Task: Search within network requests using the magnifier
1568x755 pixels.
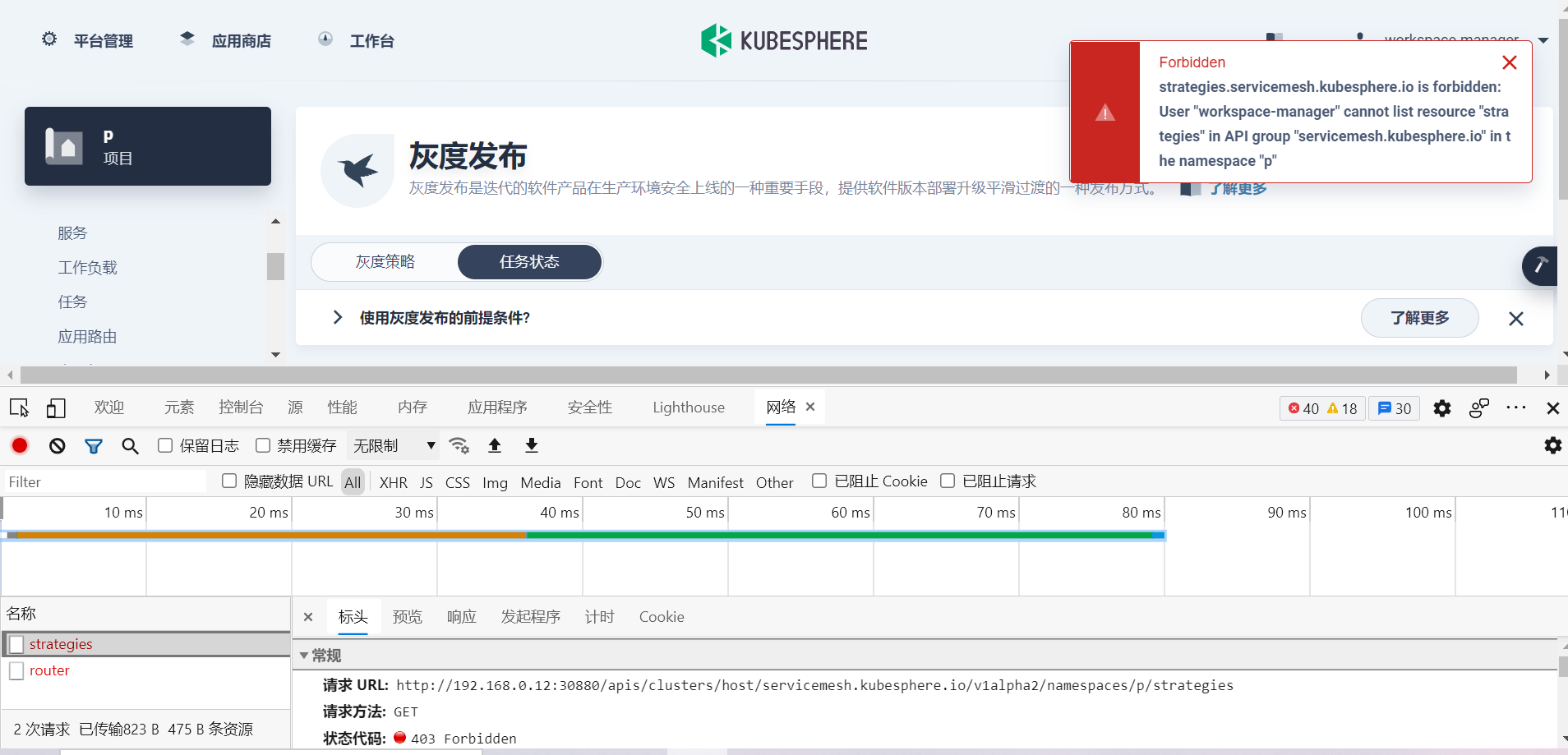Action: tap(130, 445)
